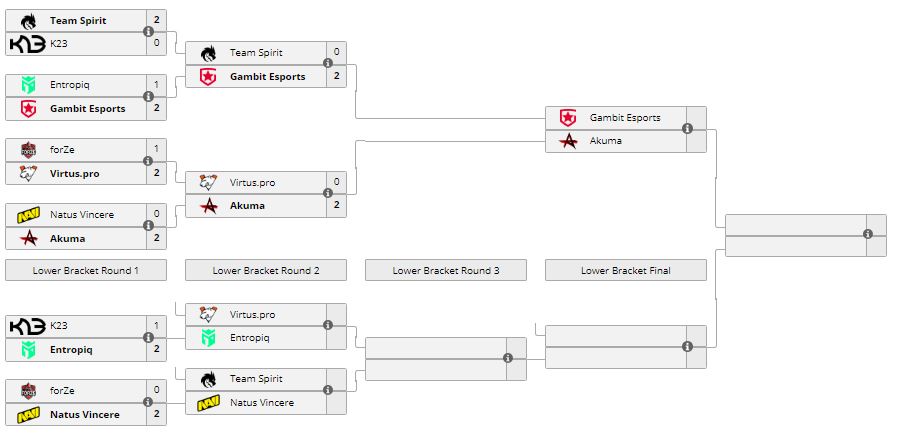
Task: View info for Virtus.pro vs Akuma match
Action: (328, 194)
